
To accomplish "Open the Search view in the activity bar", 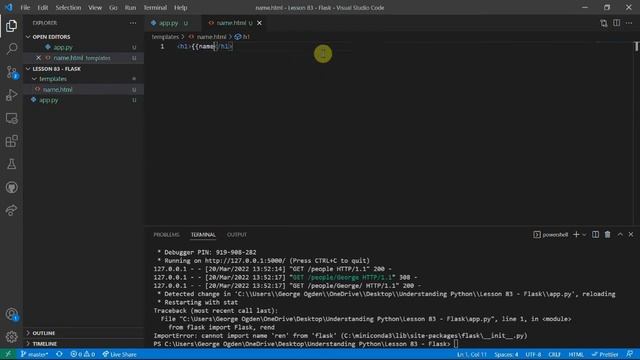I will pos(11,49).
